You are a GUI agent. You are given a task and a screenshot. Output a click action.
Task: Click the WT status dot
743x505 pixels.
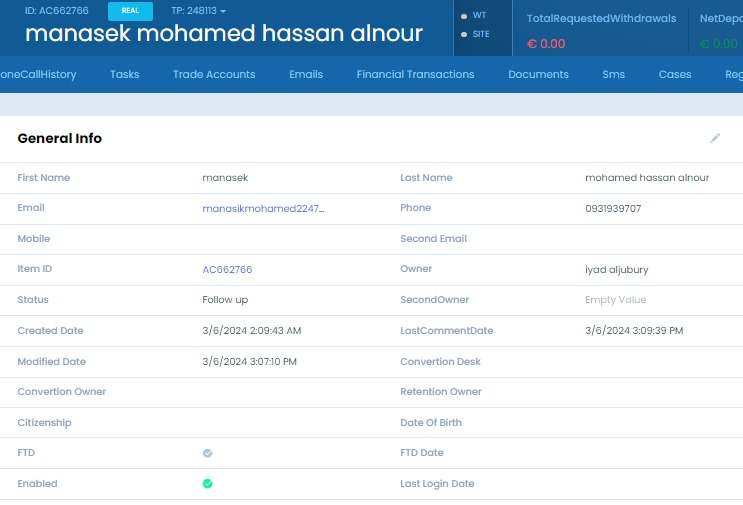[x=464, y=16]
